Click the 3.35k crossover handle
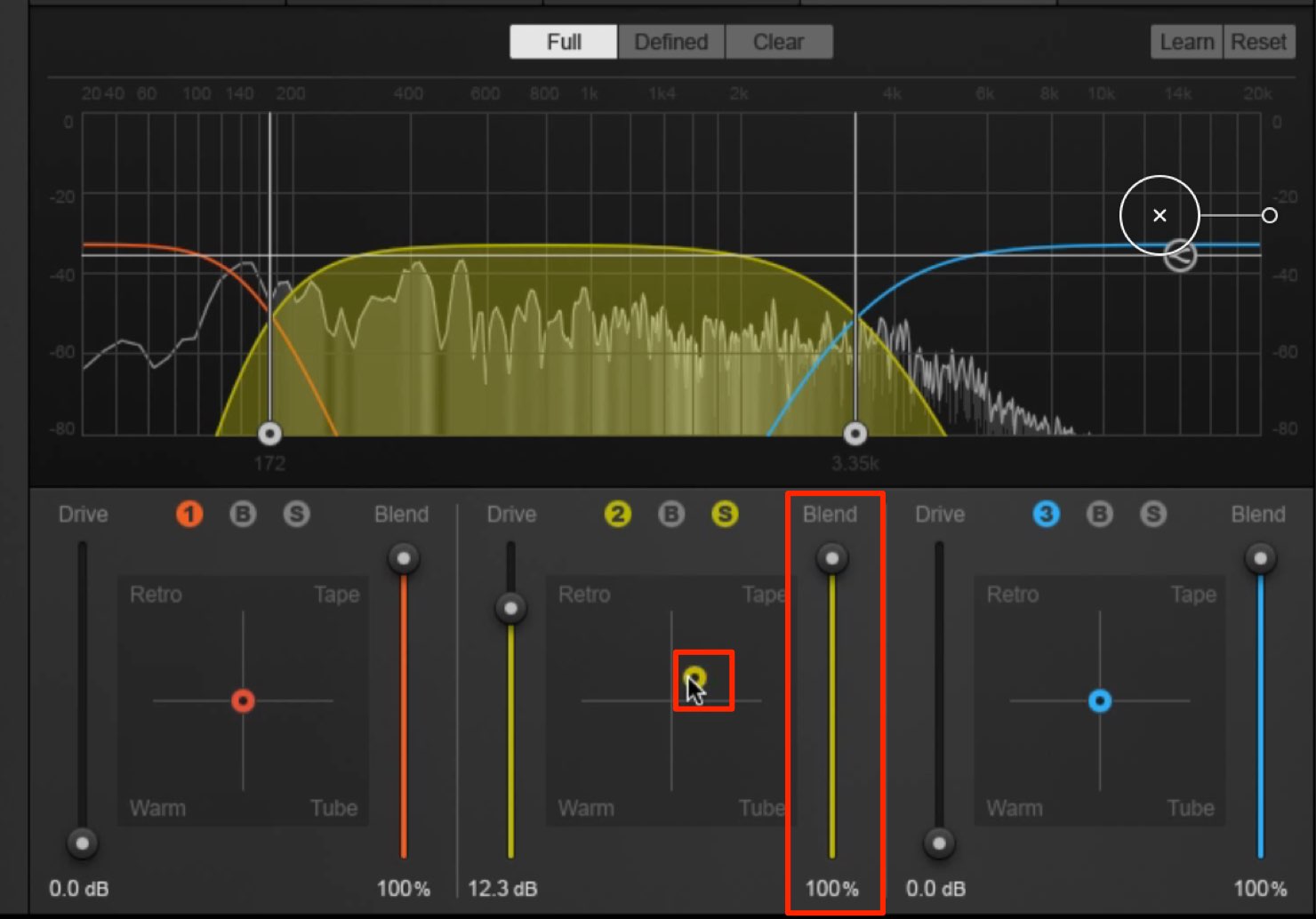Viewport: 1316px width, 919px height. (x=855, y=434)
